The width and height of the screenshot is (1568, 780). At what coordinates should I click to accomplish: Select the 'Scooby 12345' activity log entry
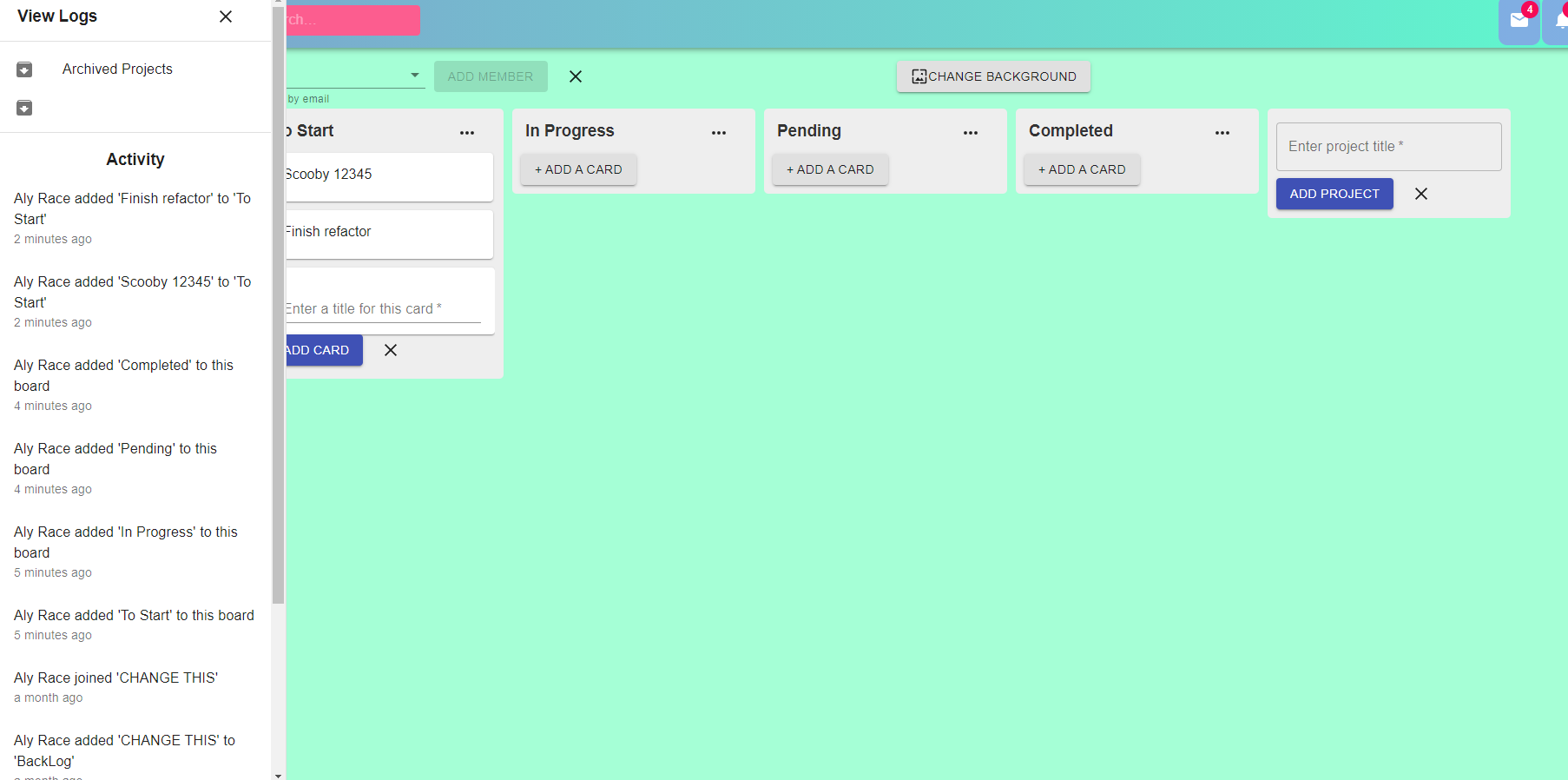click(135, 301)
